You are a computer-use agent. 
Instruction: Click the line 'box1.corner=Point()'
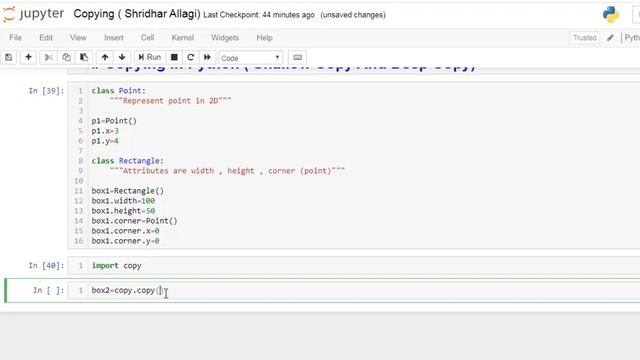[134, 221]
